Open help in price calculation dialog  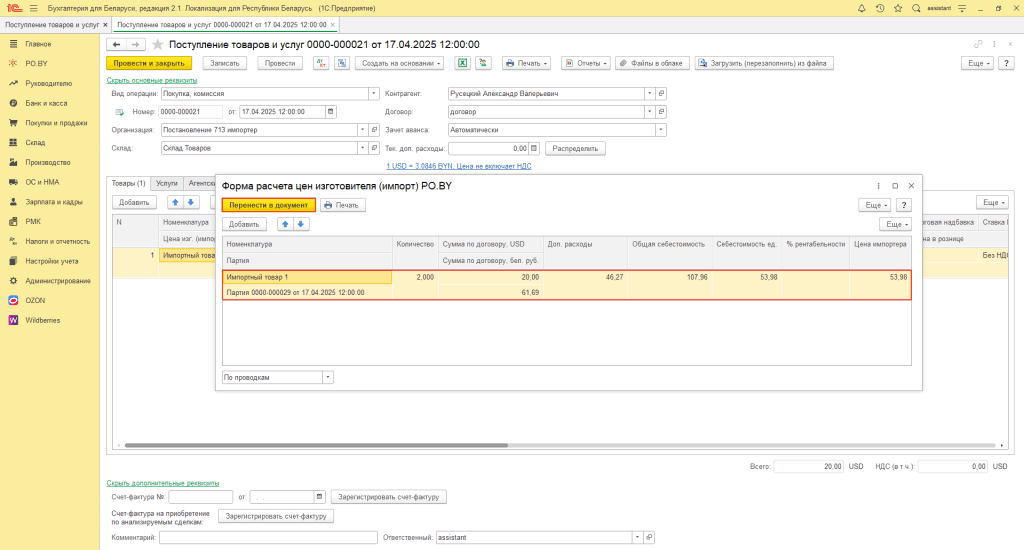pos(904,205)
